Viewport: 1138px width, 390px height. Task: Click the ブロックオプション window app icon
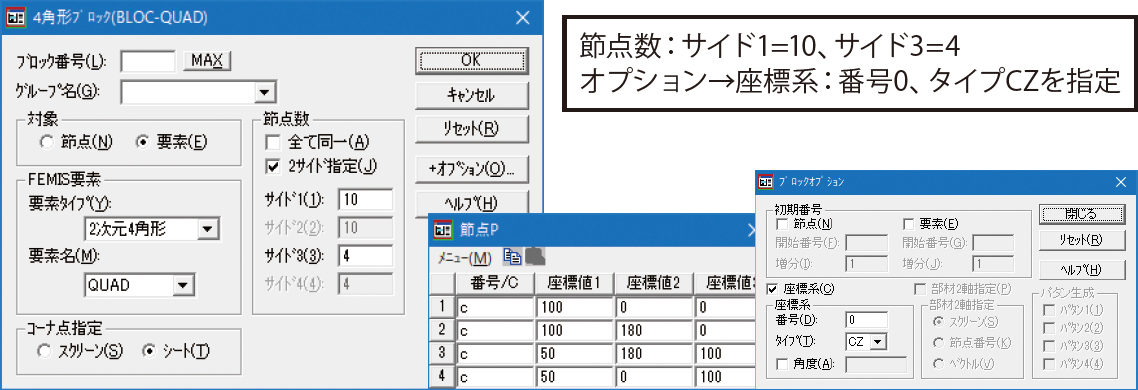764,182
